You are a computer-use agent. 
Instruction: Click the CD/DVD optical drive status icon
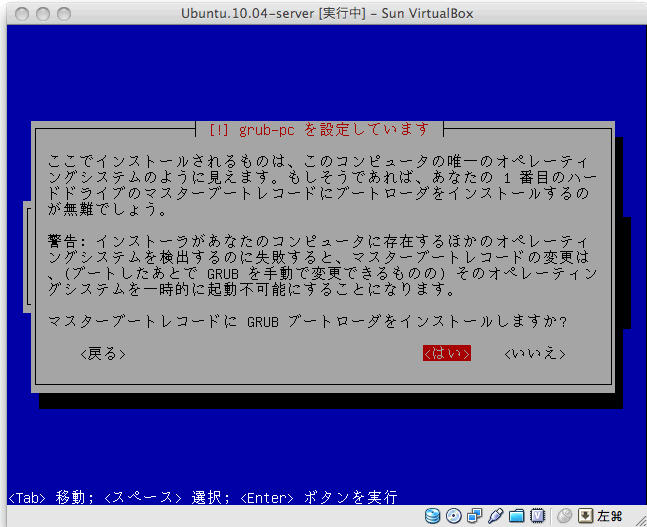pyautogui.click(x=454, y=516)
